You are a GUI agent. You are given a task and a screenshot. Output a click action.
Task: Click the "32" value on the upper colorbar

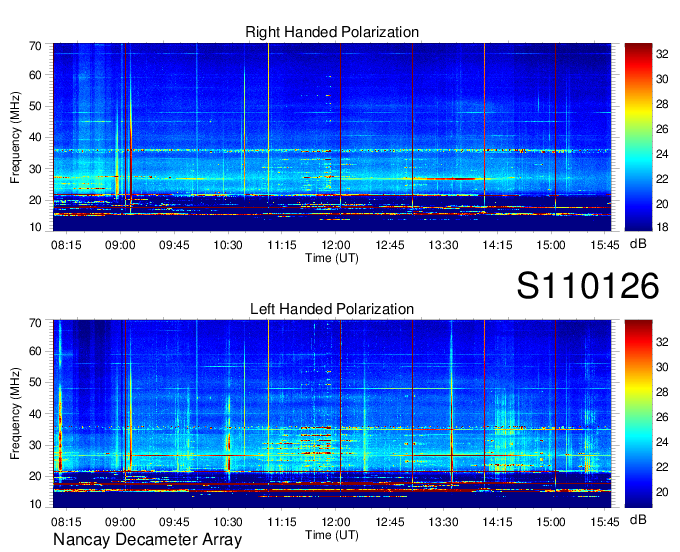[x=662, y=54]
